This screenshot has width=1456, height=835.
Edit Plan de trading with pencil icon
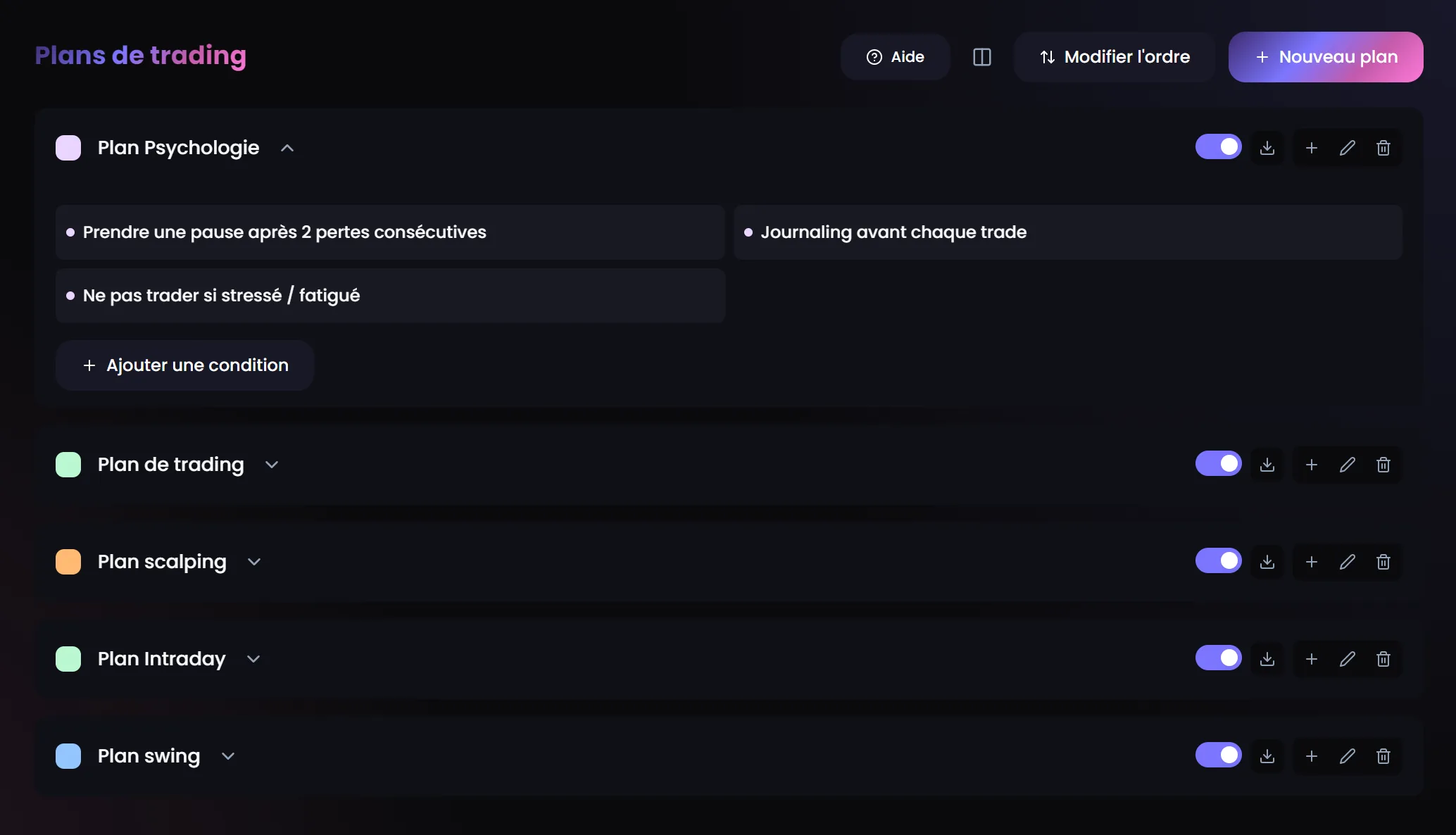[1347, 465]
